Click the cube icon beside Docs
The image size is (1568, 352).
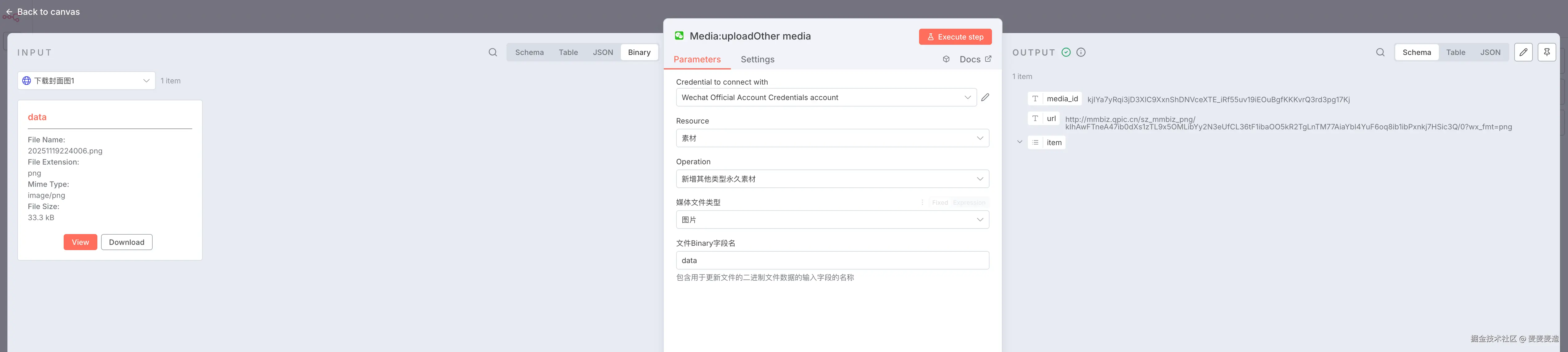pyautogui.click(x=946, y=59)
